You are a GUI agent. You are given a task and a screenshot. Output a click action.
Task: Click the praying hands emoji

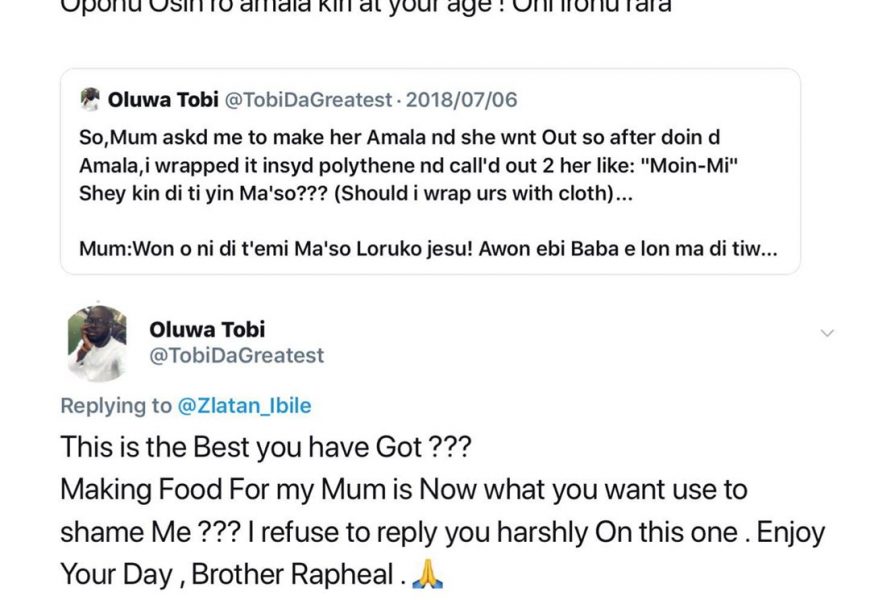[426, 575]
